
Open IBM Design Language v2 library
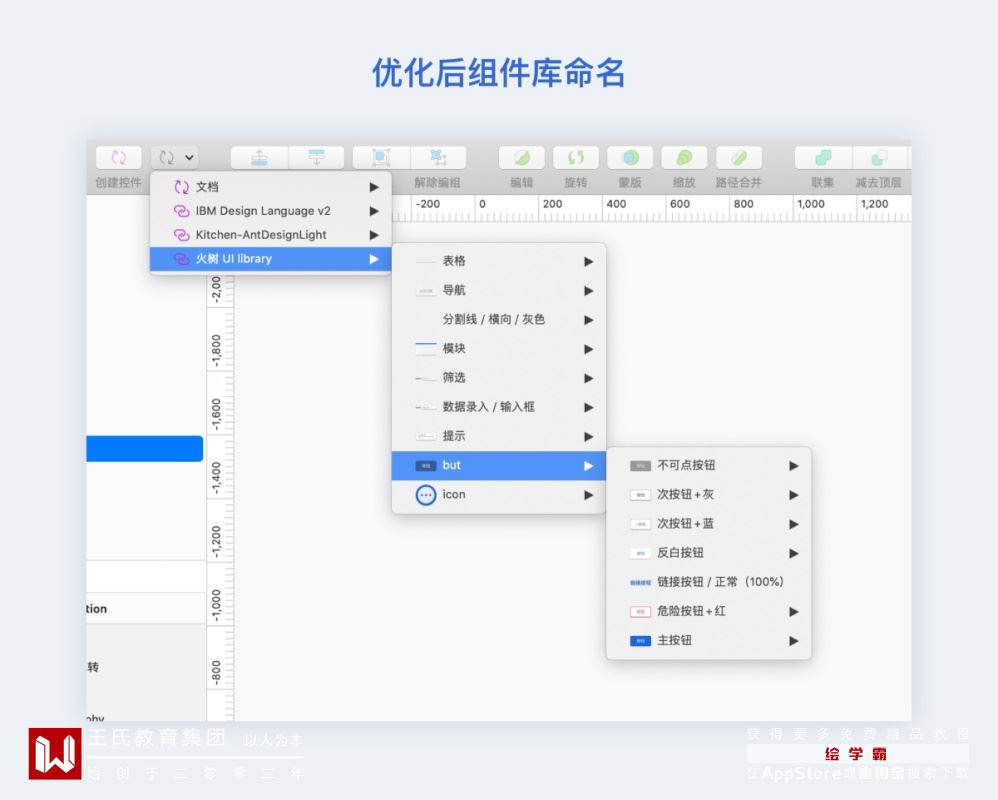click(271, 211)
